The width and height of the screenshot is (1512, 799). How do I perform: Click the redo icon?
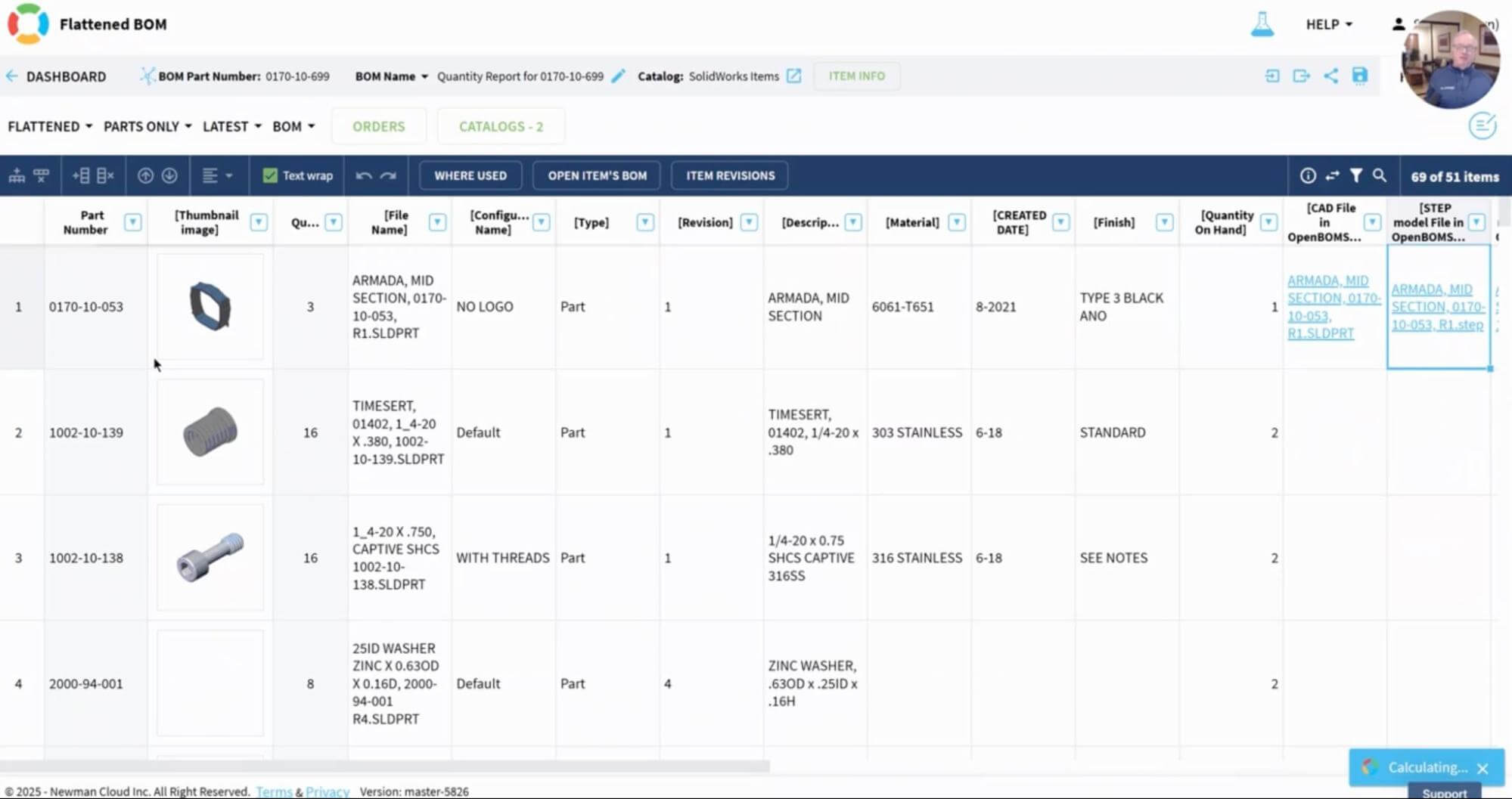coord(389,175)
